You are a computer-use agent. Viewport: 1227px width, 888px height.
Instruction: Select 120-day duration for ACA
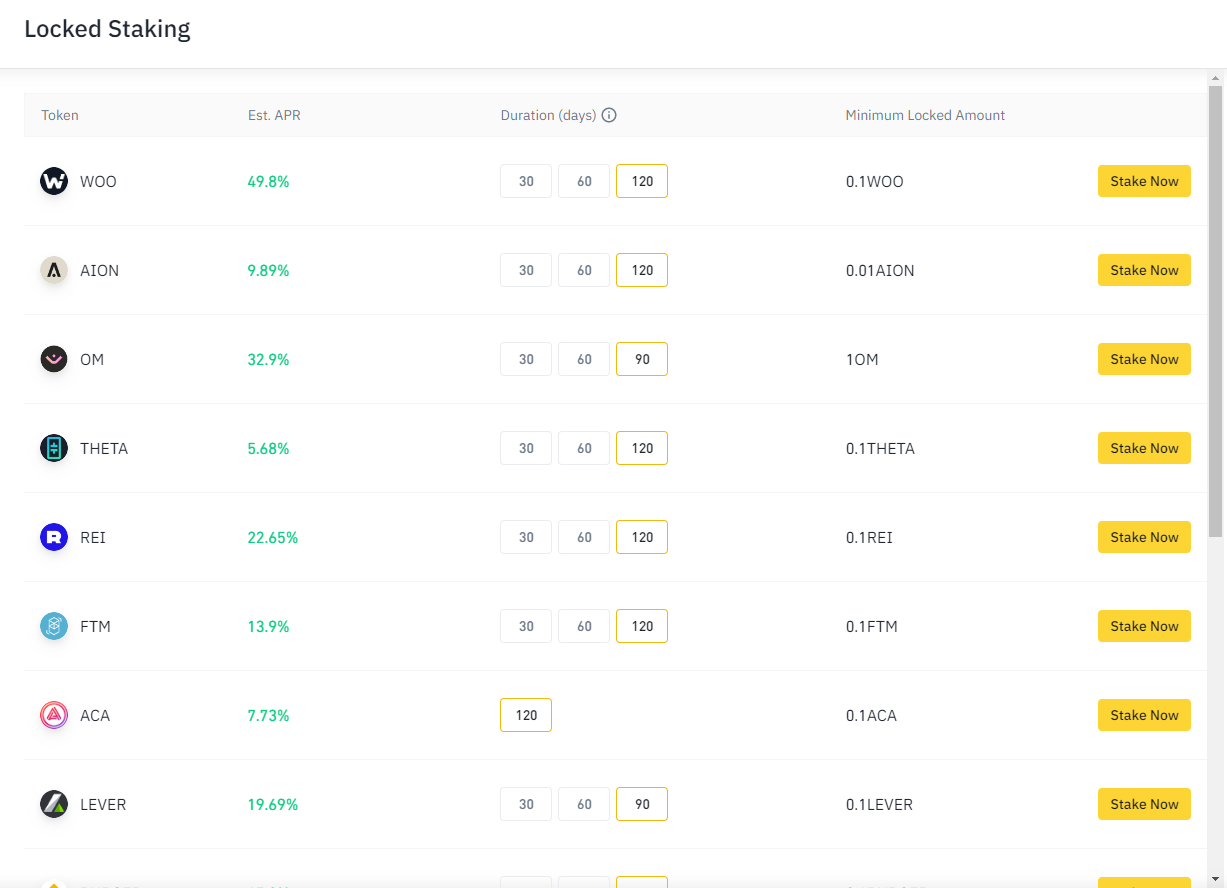point(526,715)
